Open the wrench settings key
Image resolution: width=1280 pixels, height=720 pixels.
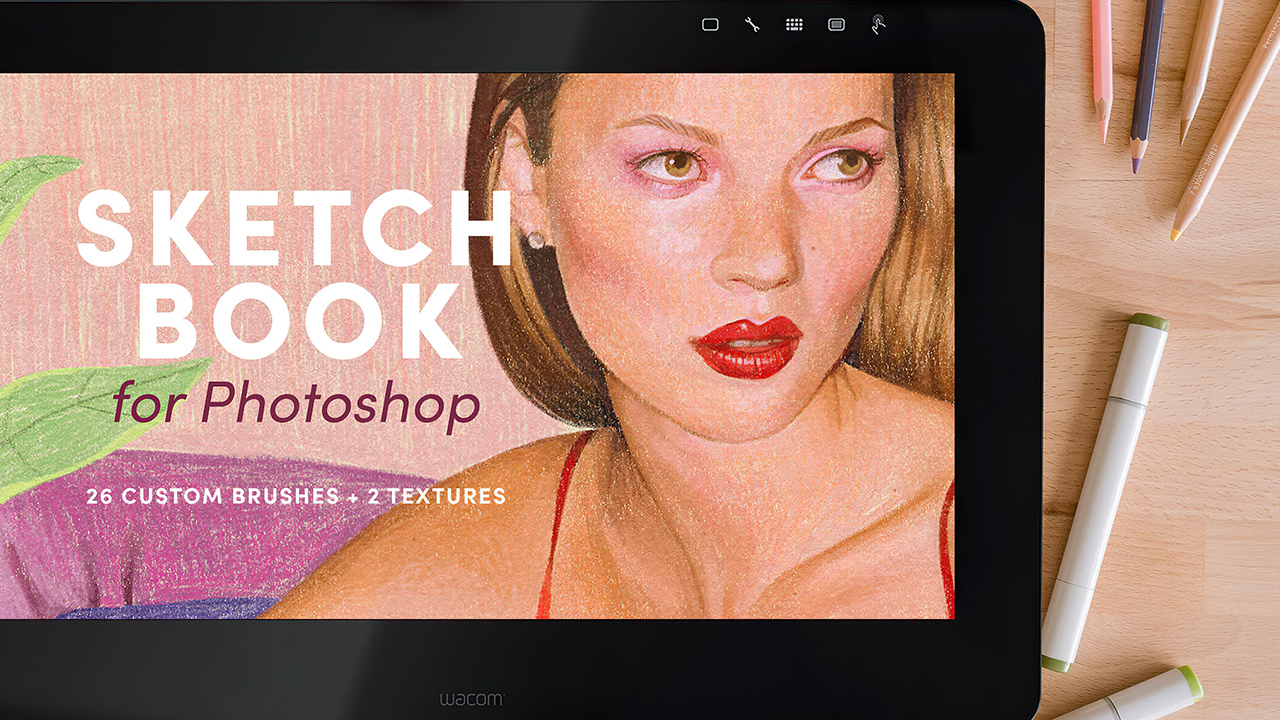(x=752, y=25)
